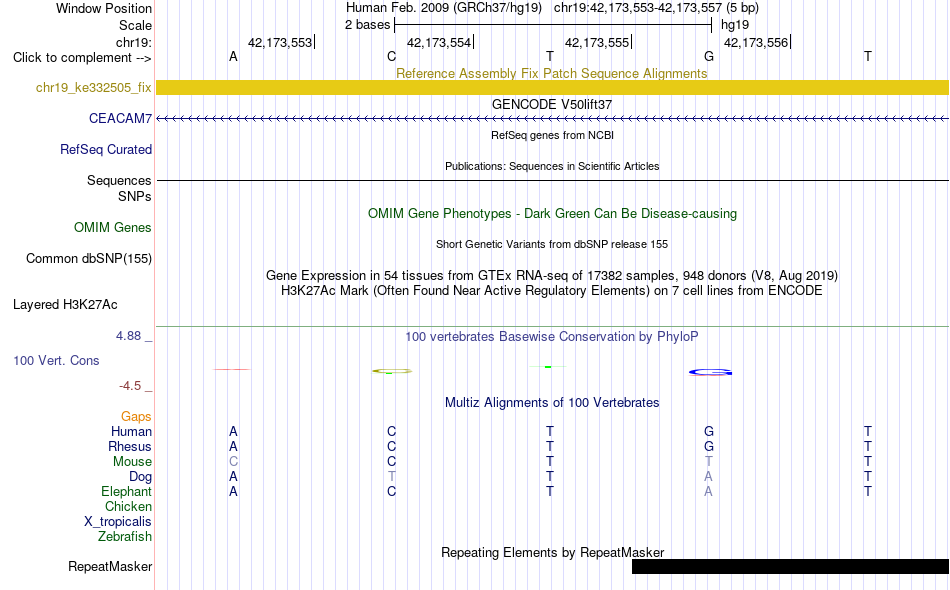Screen dimensions: 950x590
Task: Select the Human species row label
Action: [131, 432]
